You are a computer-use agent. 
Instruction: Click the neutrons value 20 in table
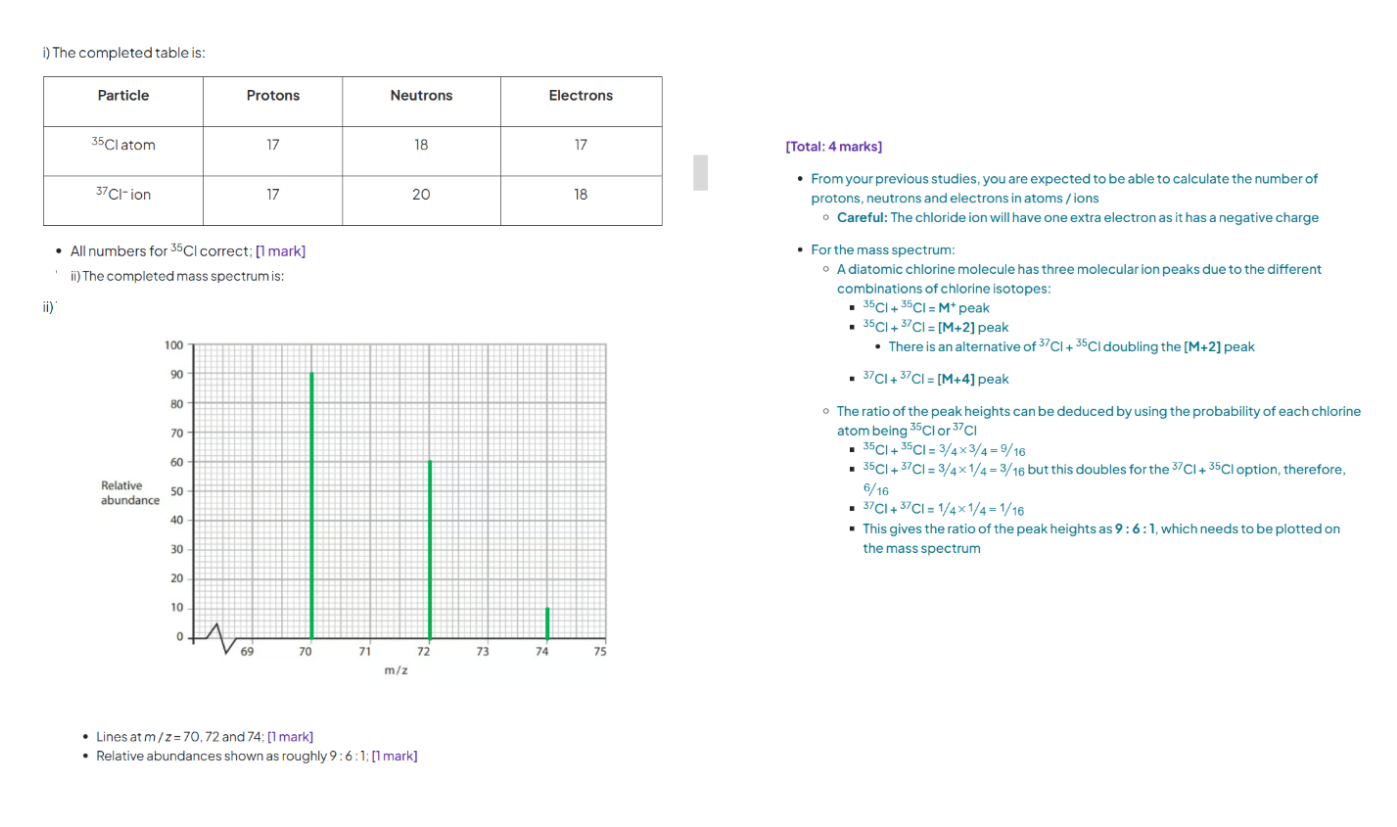coord(421,195)
